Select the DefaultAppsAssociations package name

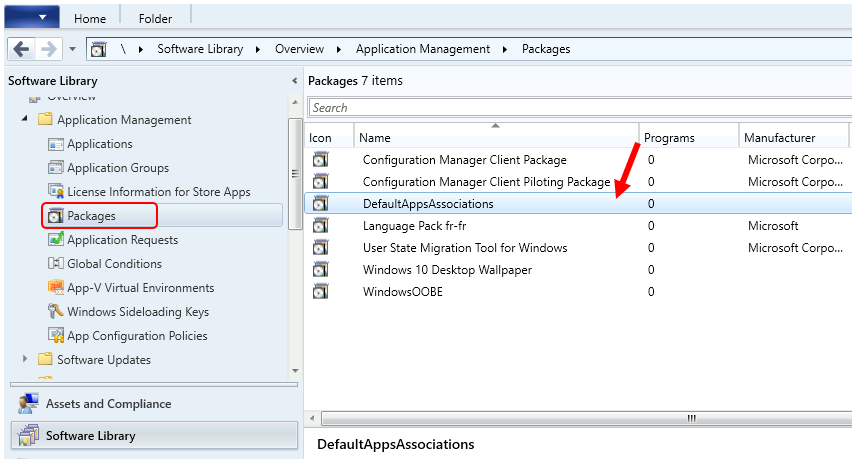click(428, 204)
